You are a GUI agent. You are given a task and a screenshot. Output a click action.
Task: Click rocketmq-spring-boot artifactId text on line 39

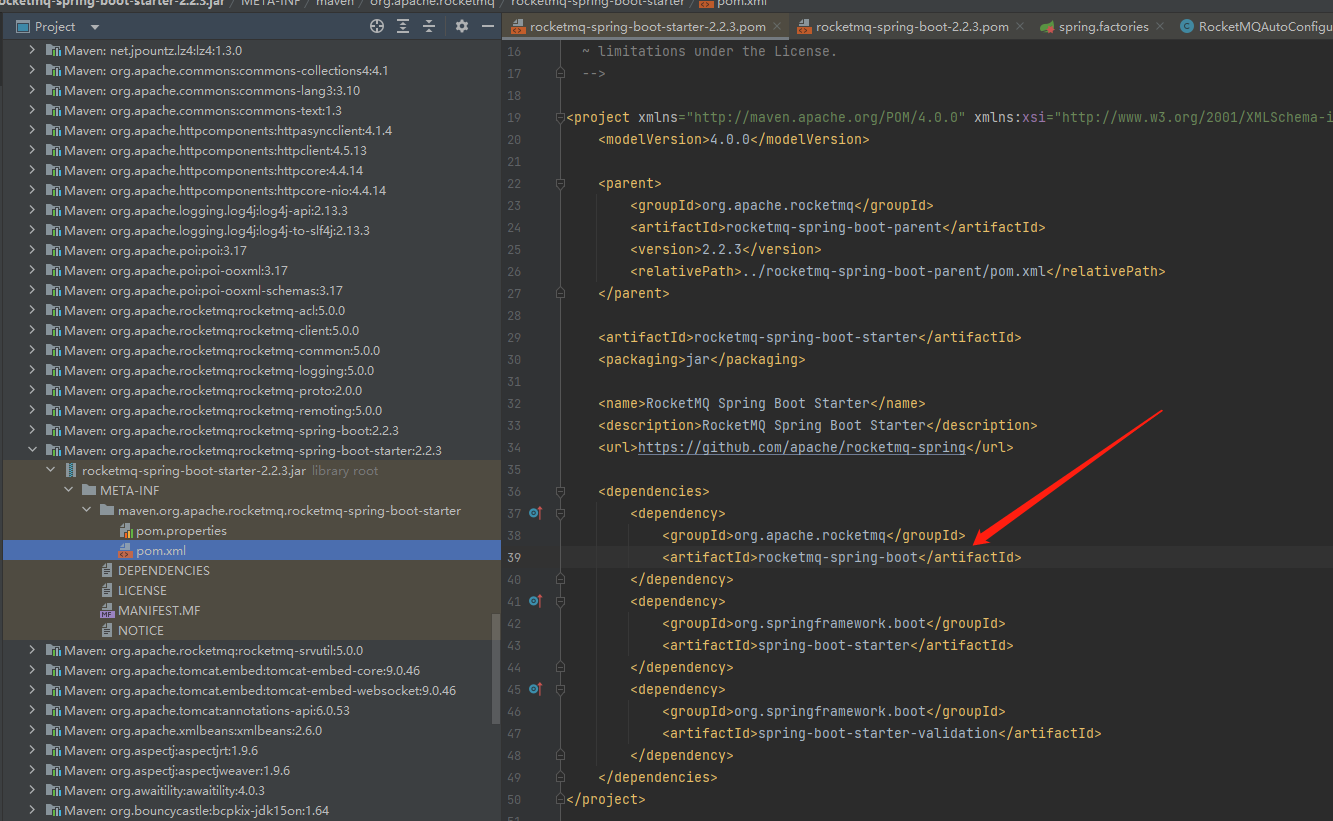pos(838,557)
